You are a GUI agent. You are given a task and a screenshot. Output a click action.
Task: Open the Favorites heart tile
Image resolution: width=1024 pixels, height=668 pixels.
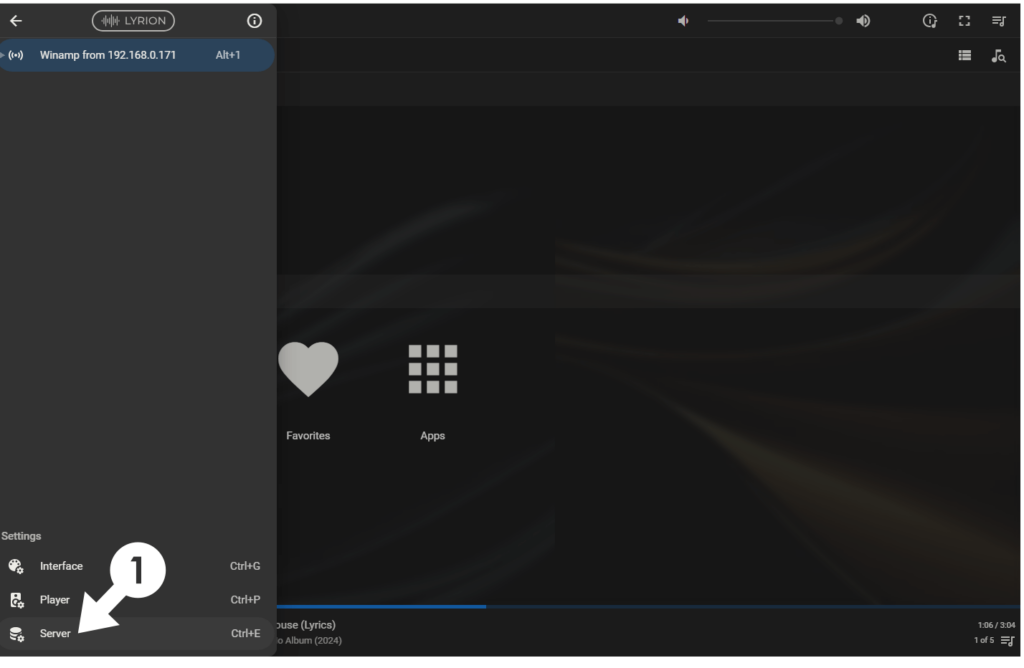coord(308,370)
